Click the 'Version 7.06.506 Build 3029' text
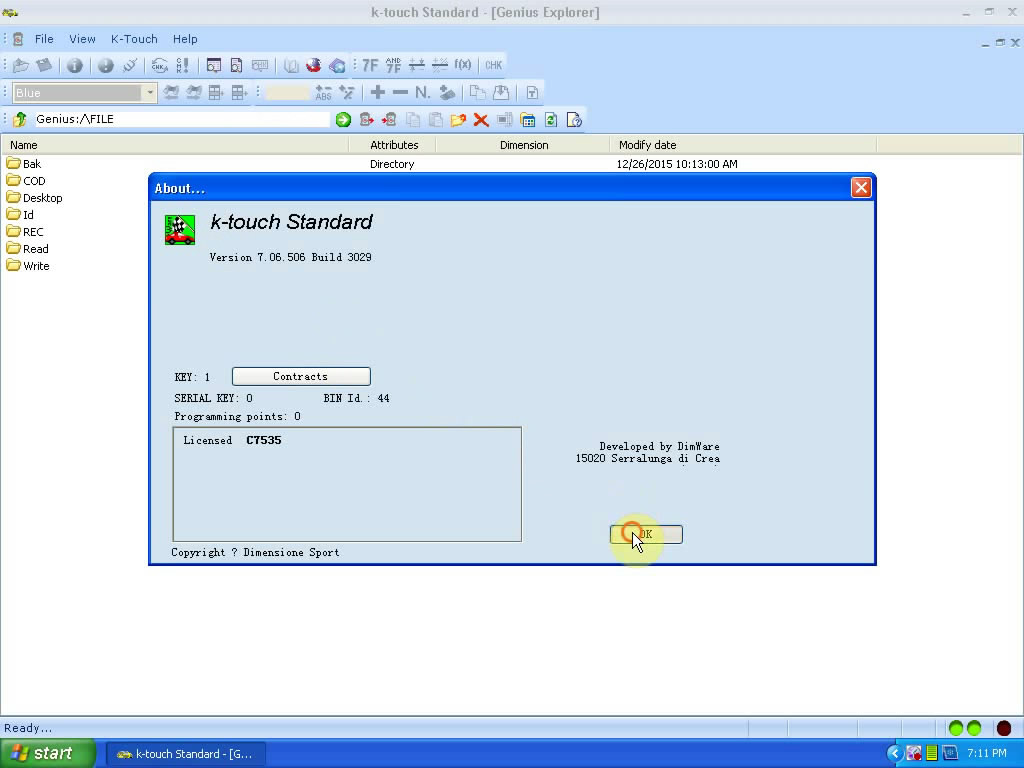The height and width of the screenshot is (768, 1024). tap(291, 257)
